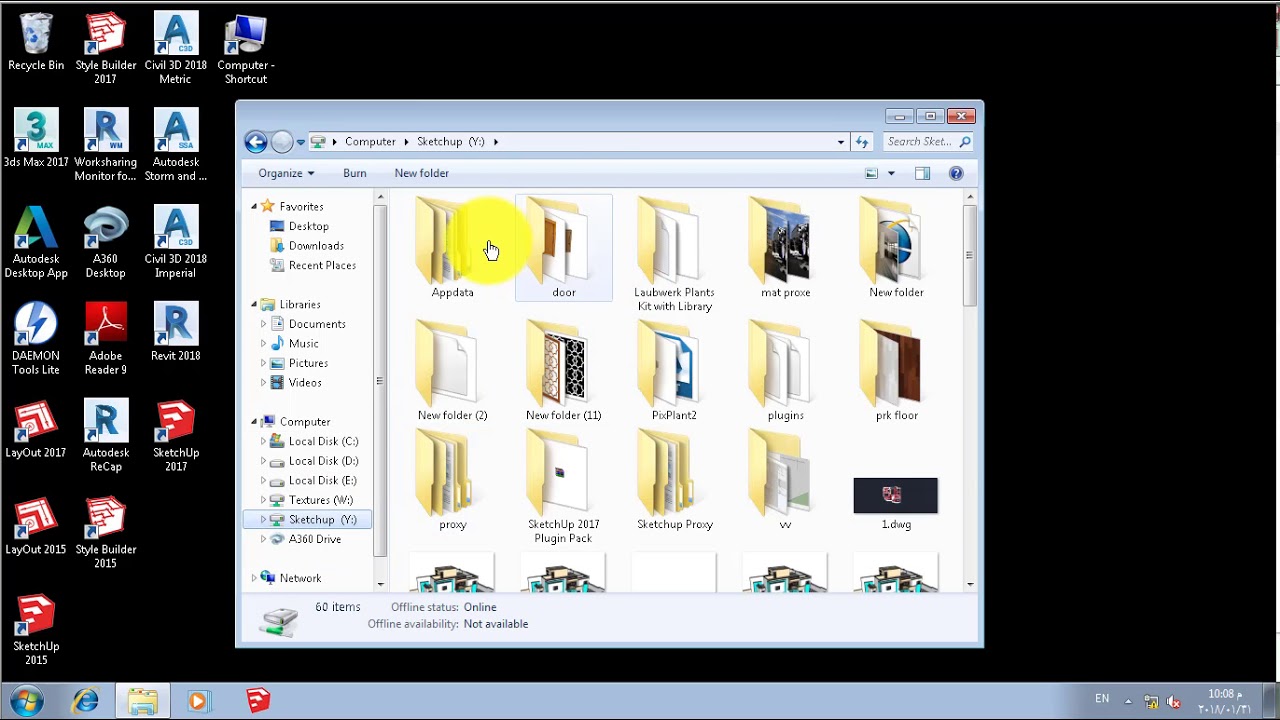Screen dimensions: 1280x720
Task: Launch Revit 2018 from desktop
Action: [x=176, y=333]
